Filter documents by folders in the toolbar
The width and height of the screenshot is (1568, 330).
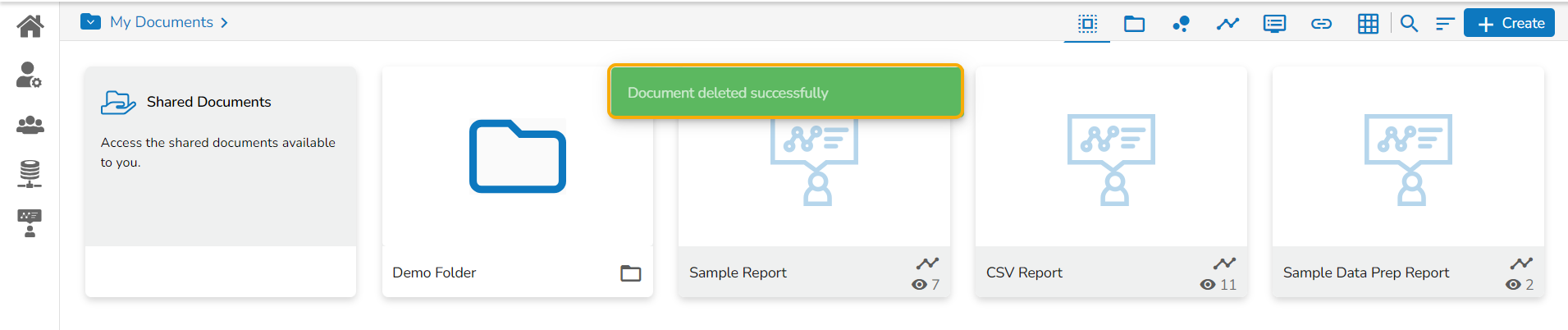click(1134, 24)
